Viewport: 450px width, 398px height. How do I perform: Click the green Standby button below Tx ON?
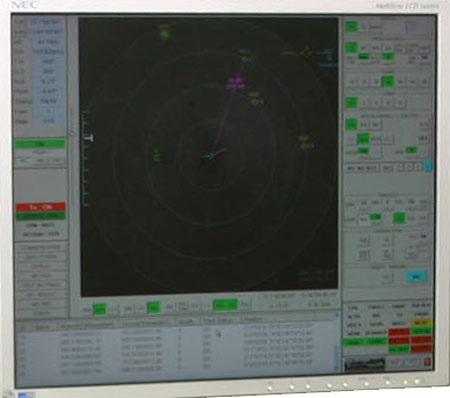point(40,216)
